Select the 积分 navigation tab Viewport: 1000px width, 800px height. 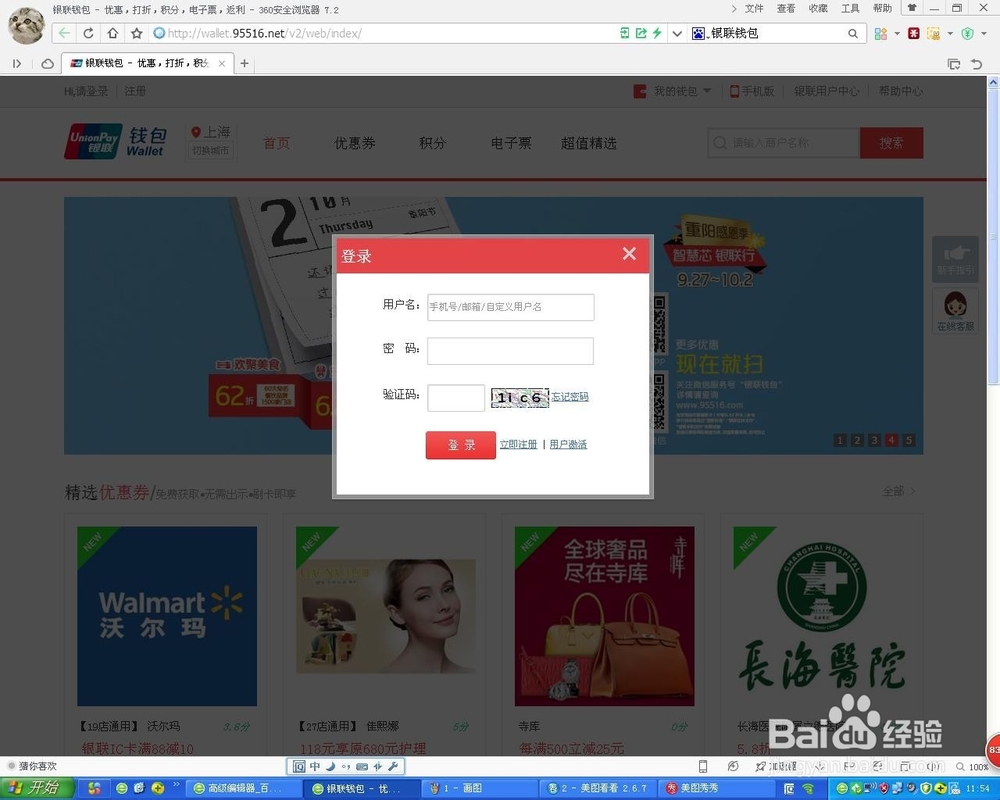pyautogui.click(x=432, y=143)
